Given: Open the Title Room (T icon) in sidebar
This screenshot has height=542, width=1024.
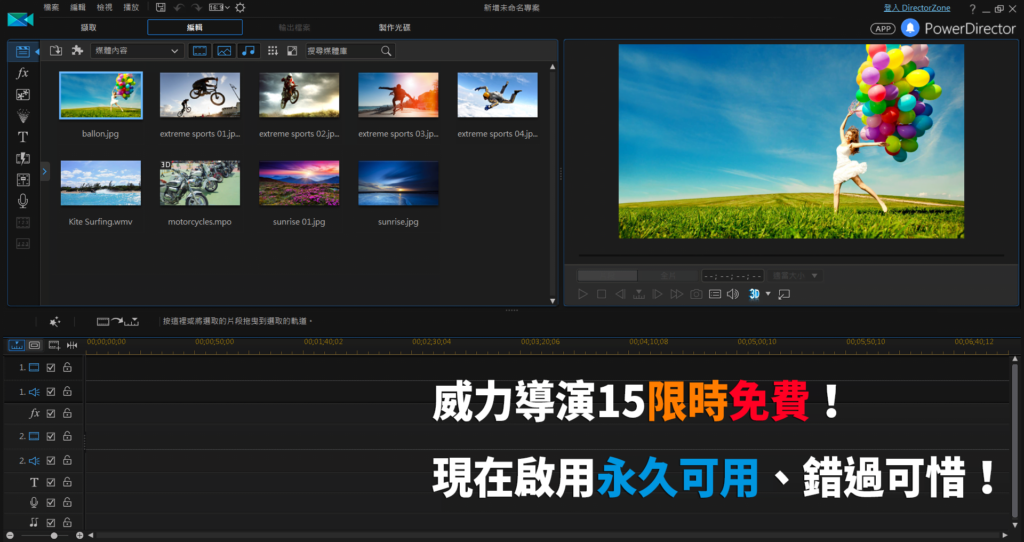Looking at the screenshot, I should pos(22,137).
